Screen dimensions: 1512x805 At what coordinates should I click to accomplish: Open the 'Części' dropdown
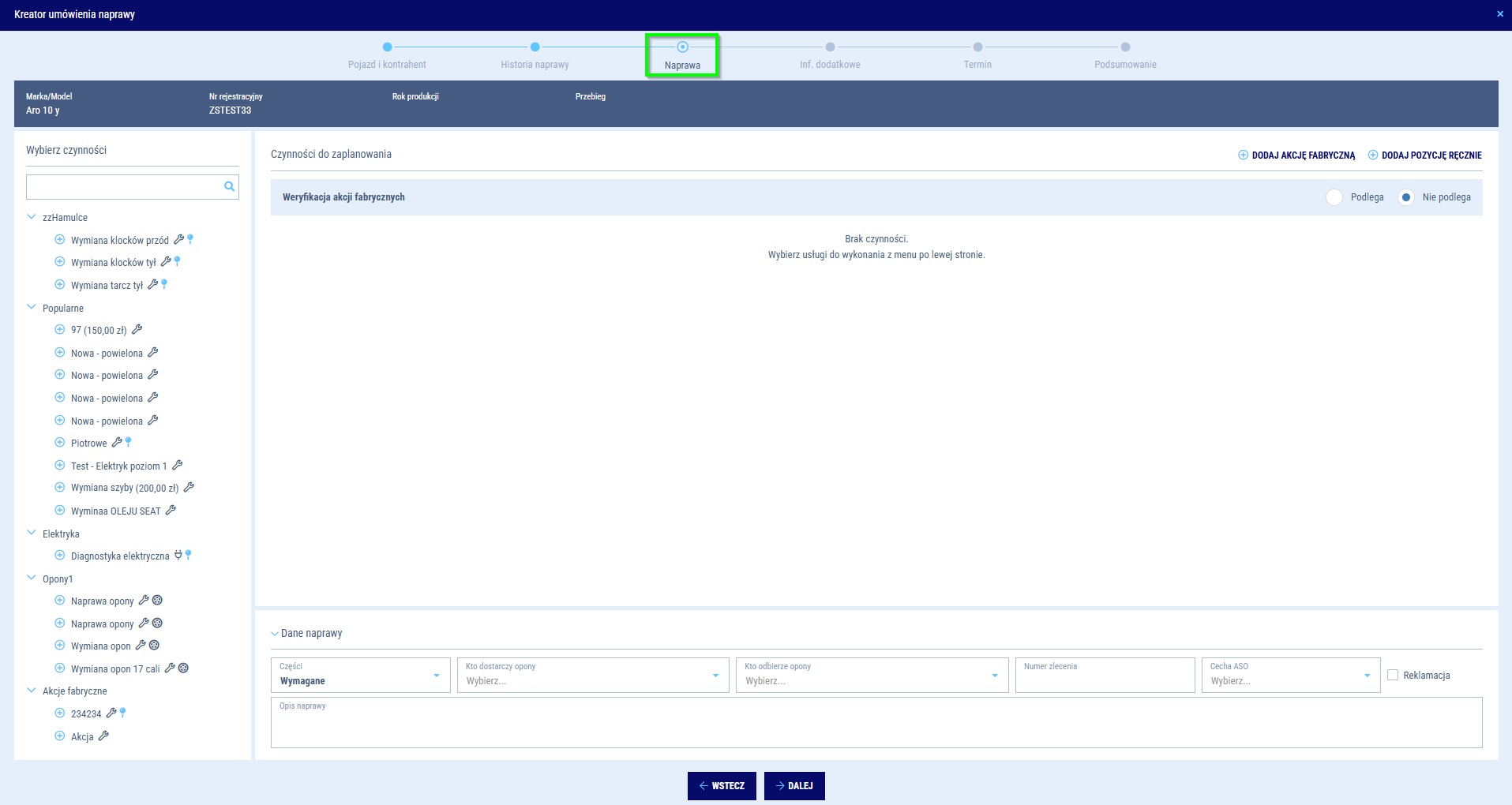[x=360, y=676]
